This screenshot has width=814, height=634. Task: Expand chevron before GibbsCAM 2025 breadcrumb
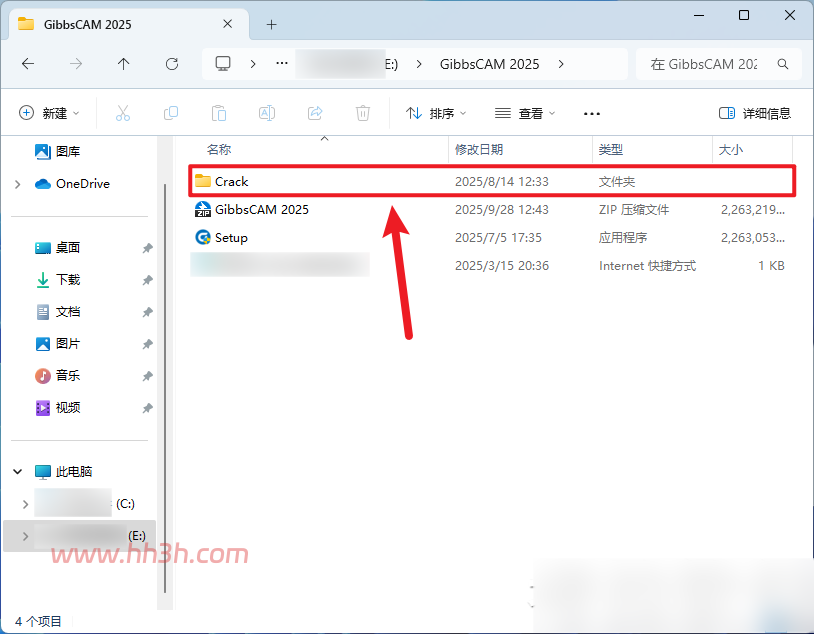pos(419,64)
